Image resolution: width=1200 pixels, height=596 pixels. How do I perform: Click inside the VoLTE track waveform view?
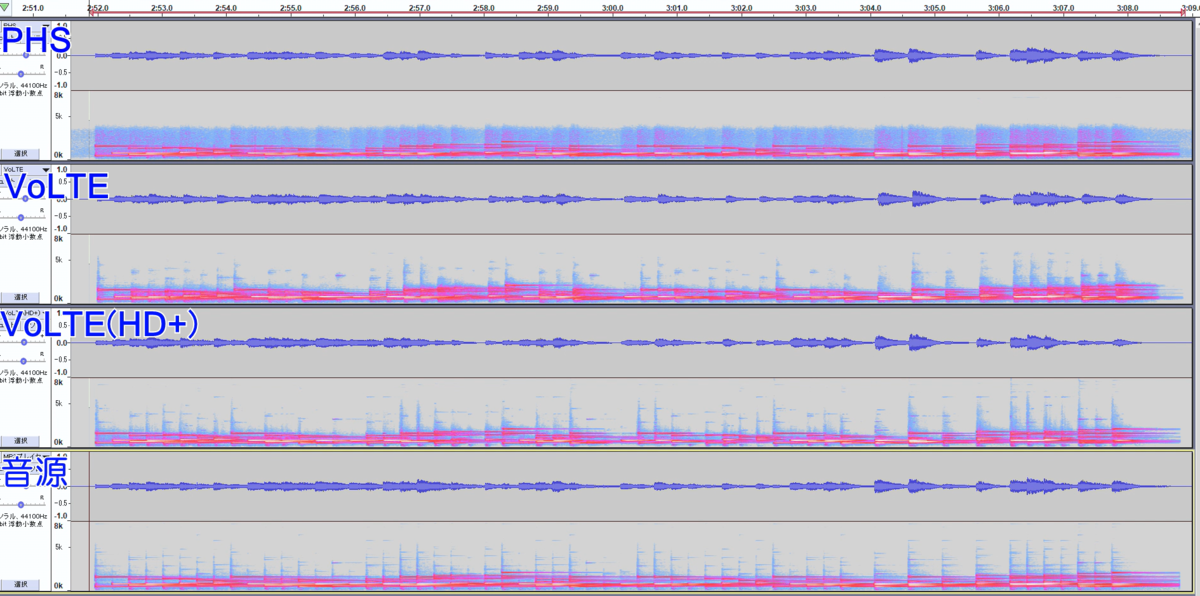(632, 199)
